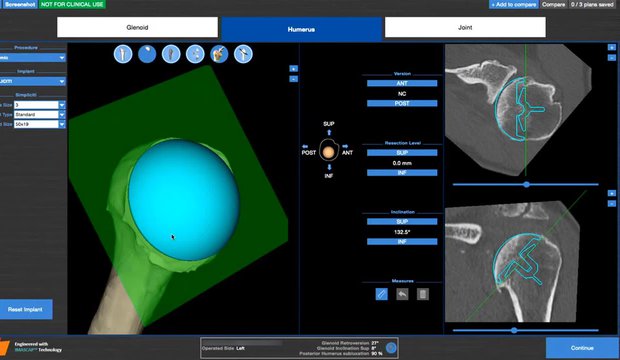Click the shoulder joint with scapula icon

coord(219,54)
